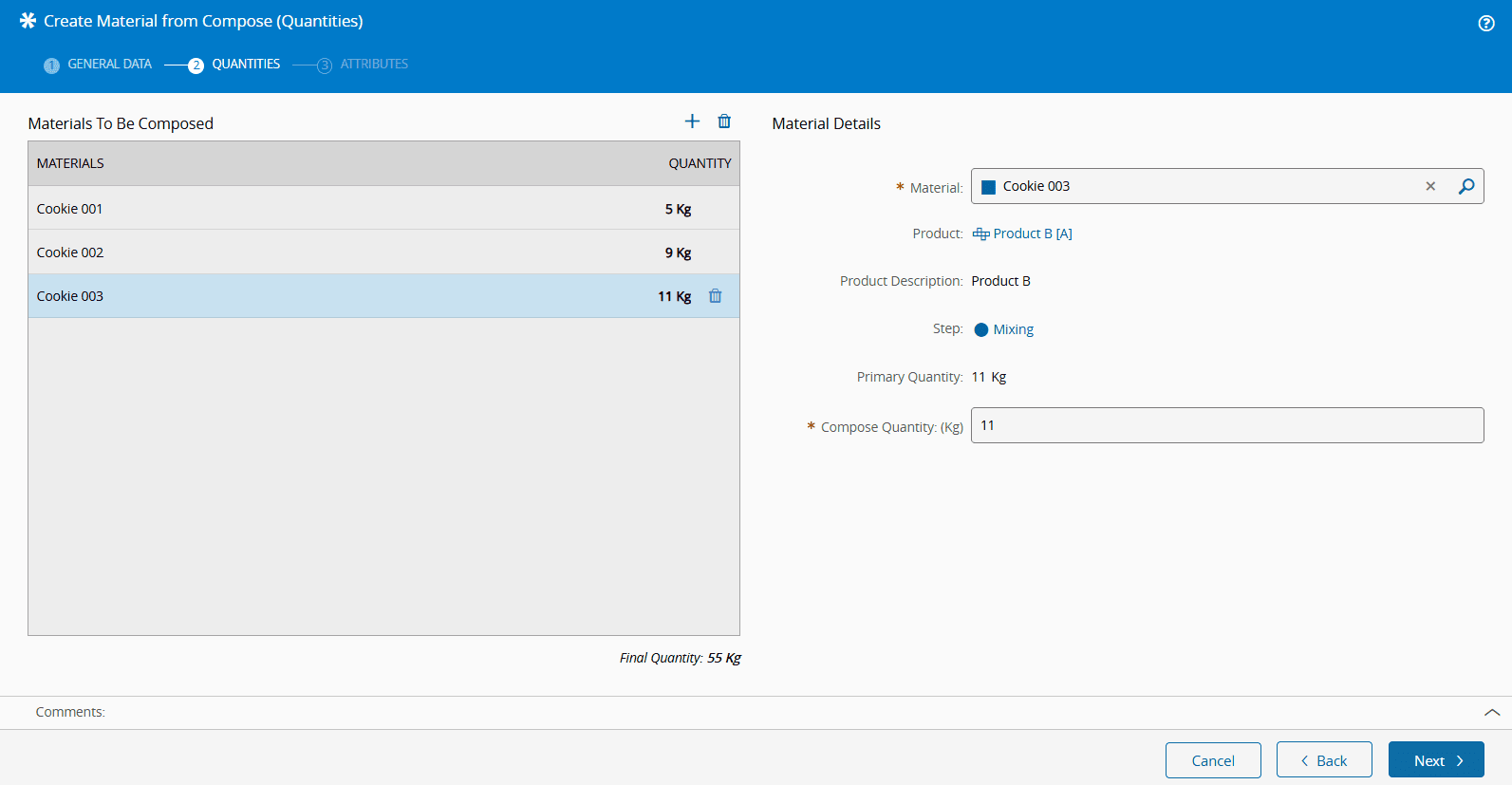Open the help question mark icon
Screen dimensions: 1512x785
(1486, 24)
